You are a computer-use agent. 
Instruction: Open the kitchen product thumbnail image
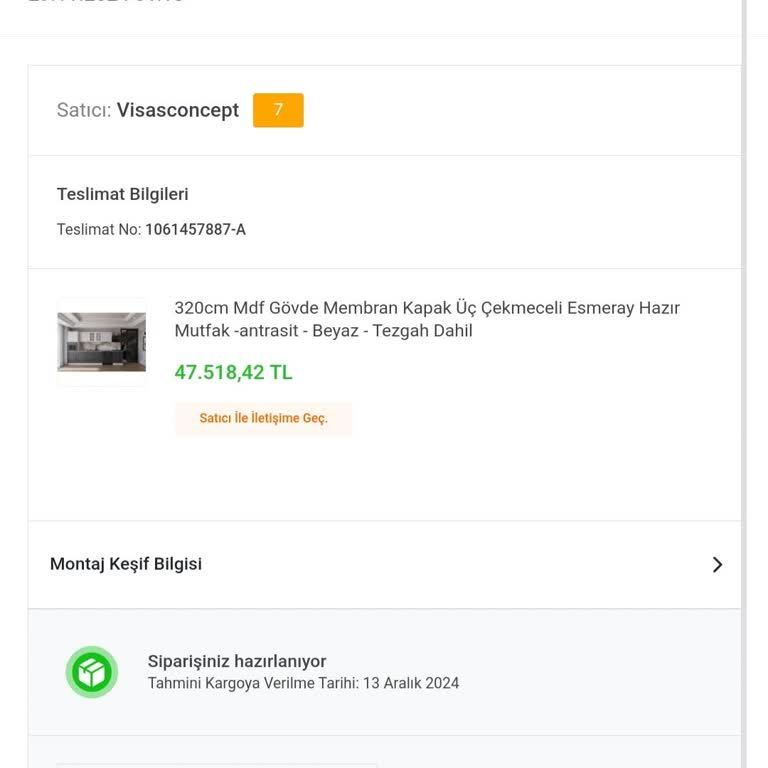pyautogui.click(x=101, y=342)
